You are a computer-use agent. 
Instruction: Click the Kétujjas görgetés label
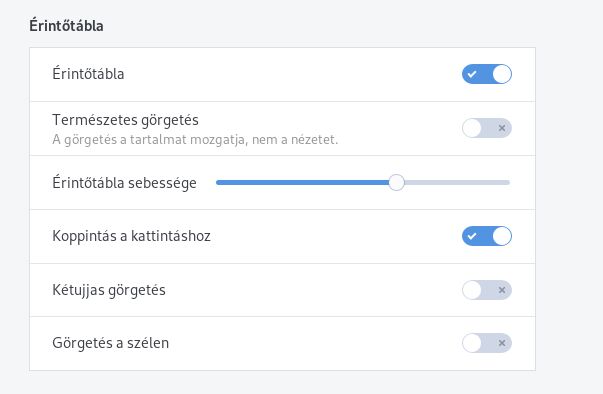109,290
